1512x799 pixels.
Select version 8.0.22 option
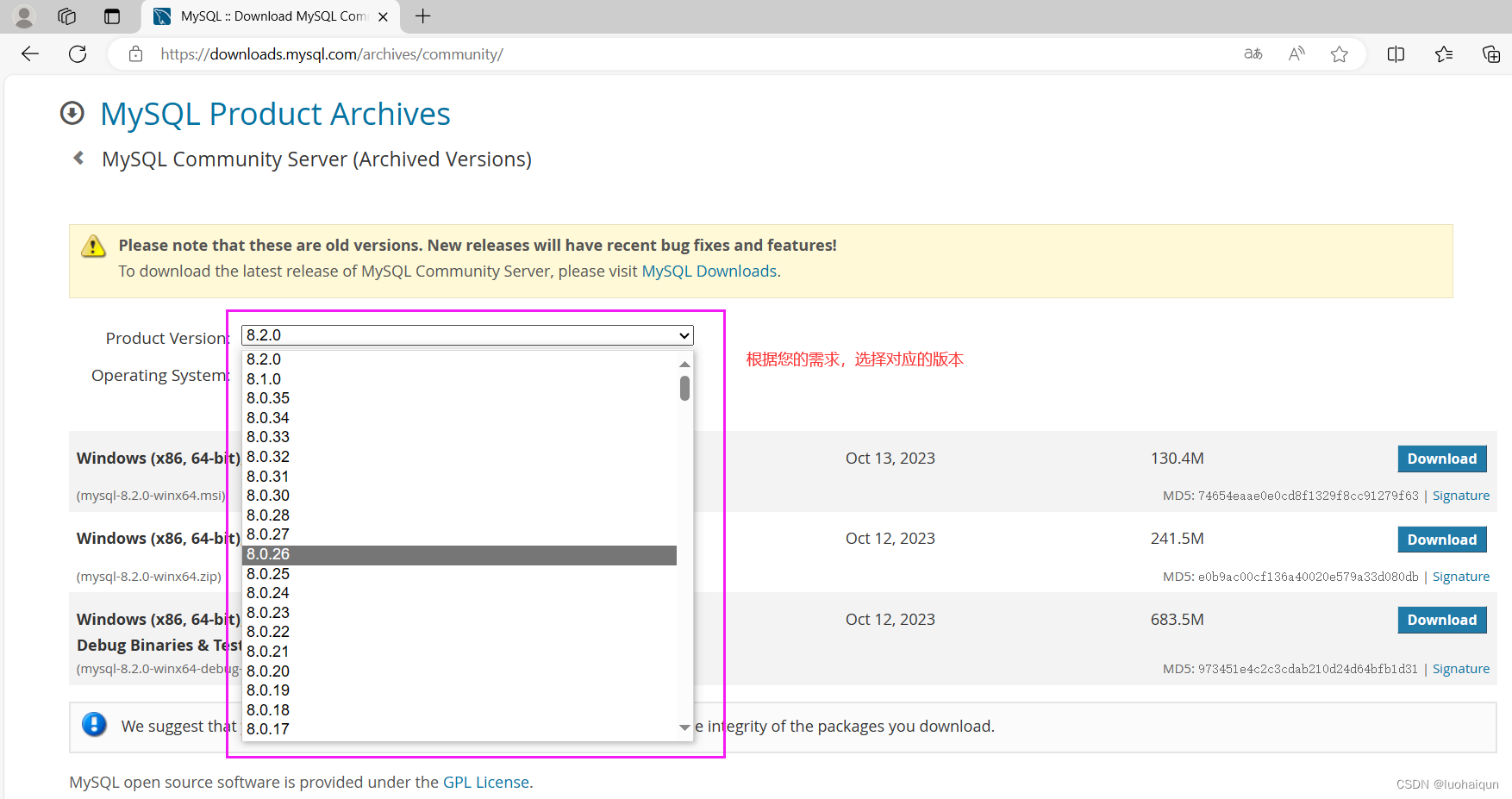(x=461, y=632)
